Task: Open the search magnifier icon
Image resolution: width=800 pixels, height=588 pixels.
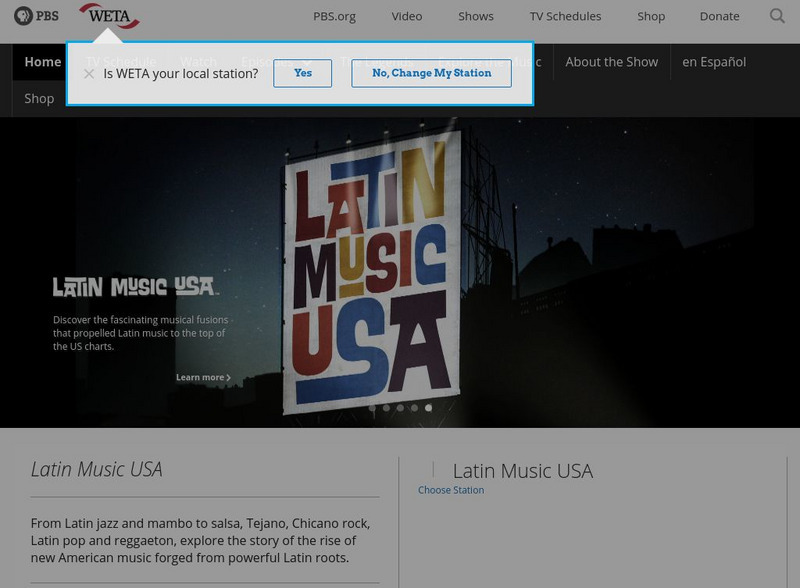Action: tap(777, 16)
